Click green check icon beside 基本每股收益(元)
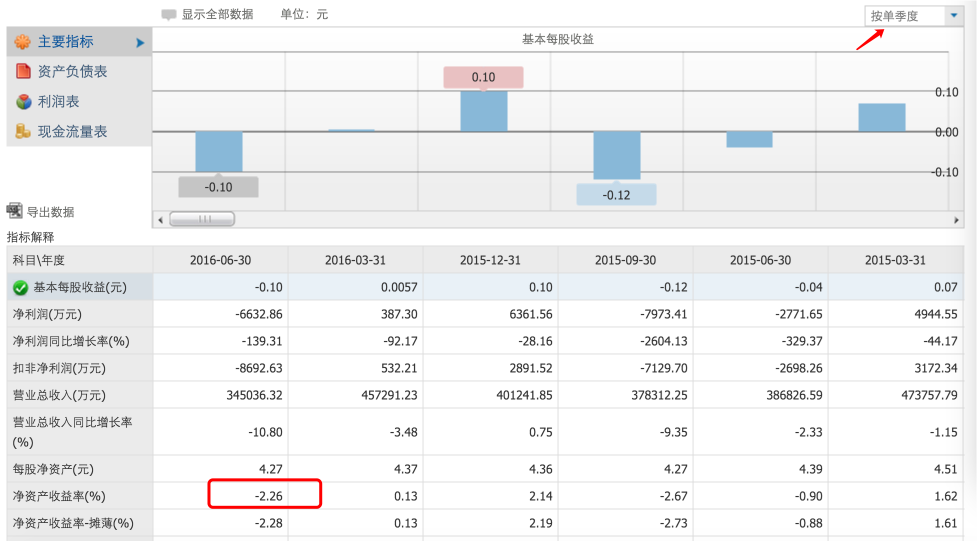Viewport: 977px width, 541px height. pyautogui.click(x=21, y=287)
